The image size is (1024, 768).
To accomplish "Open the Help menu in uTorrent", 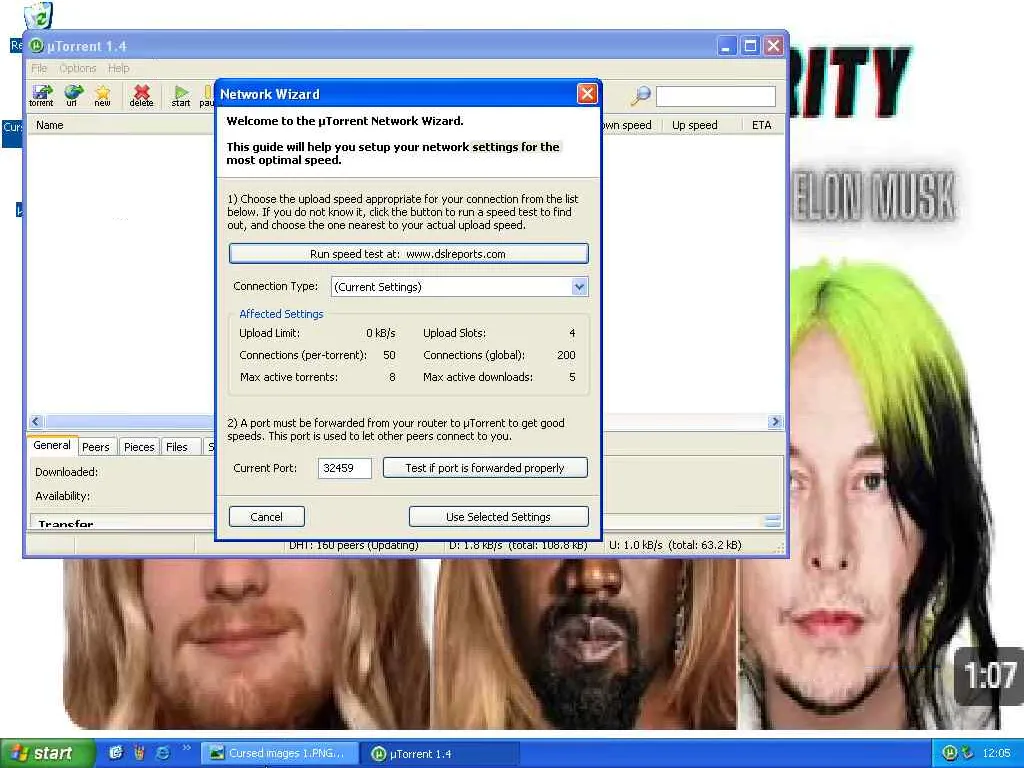I will tap(118, 68).
